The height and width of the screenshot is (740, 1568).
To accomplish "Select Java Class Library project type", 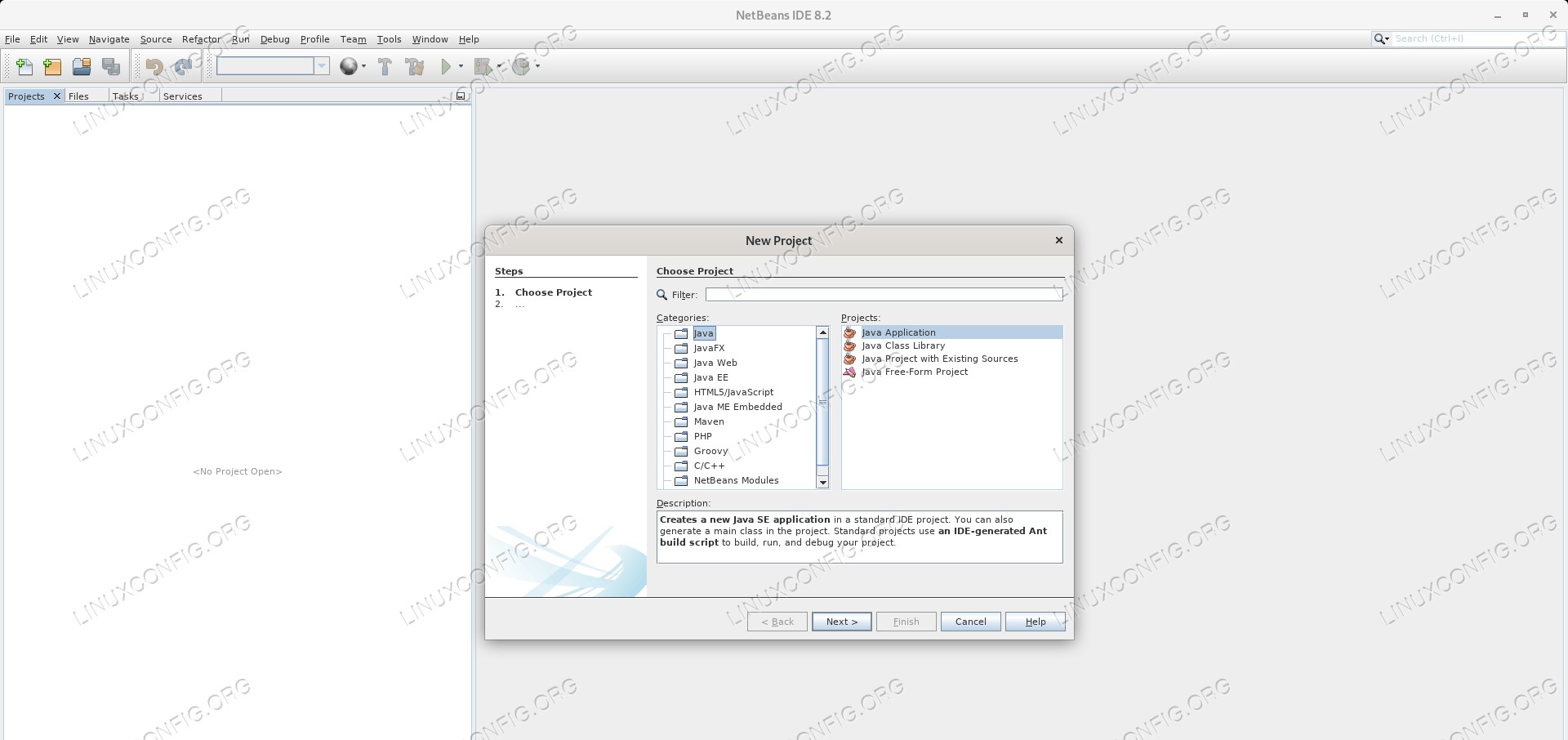I will 903,345.
